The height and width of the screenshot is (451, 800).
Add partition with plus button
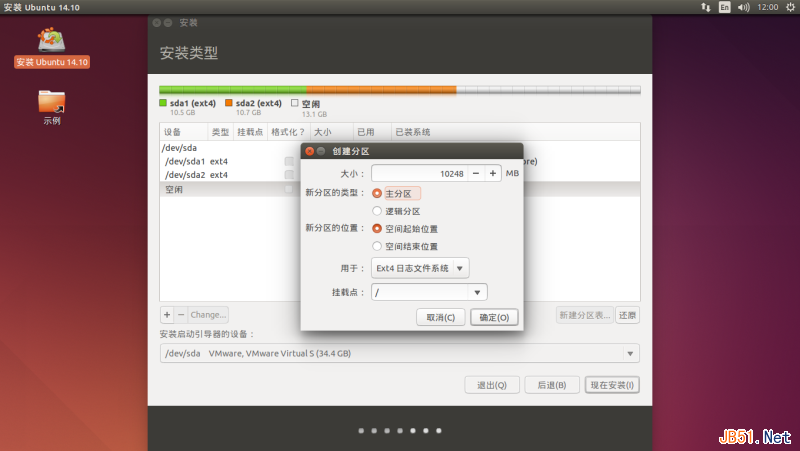(x=167, y=315)
